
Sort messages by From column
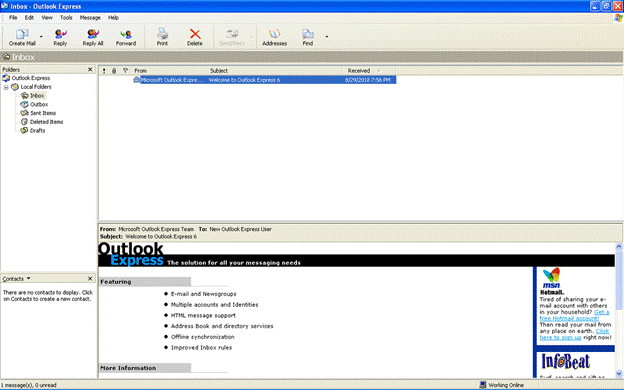(x=168, y=71)
